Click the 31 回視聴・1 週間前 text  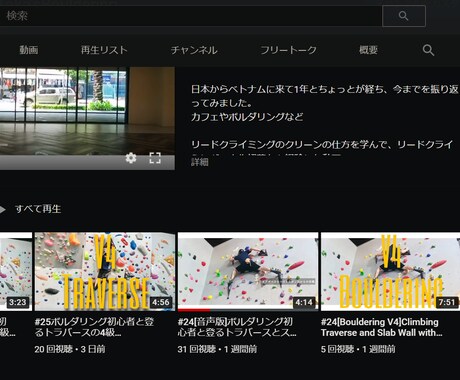217,349
